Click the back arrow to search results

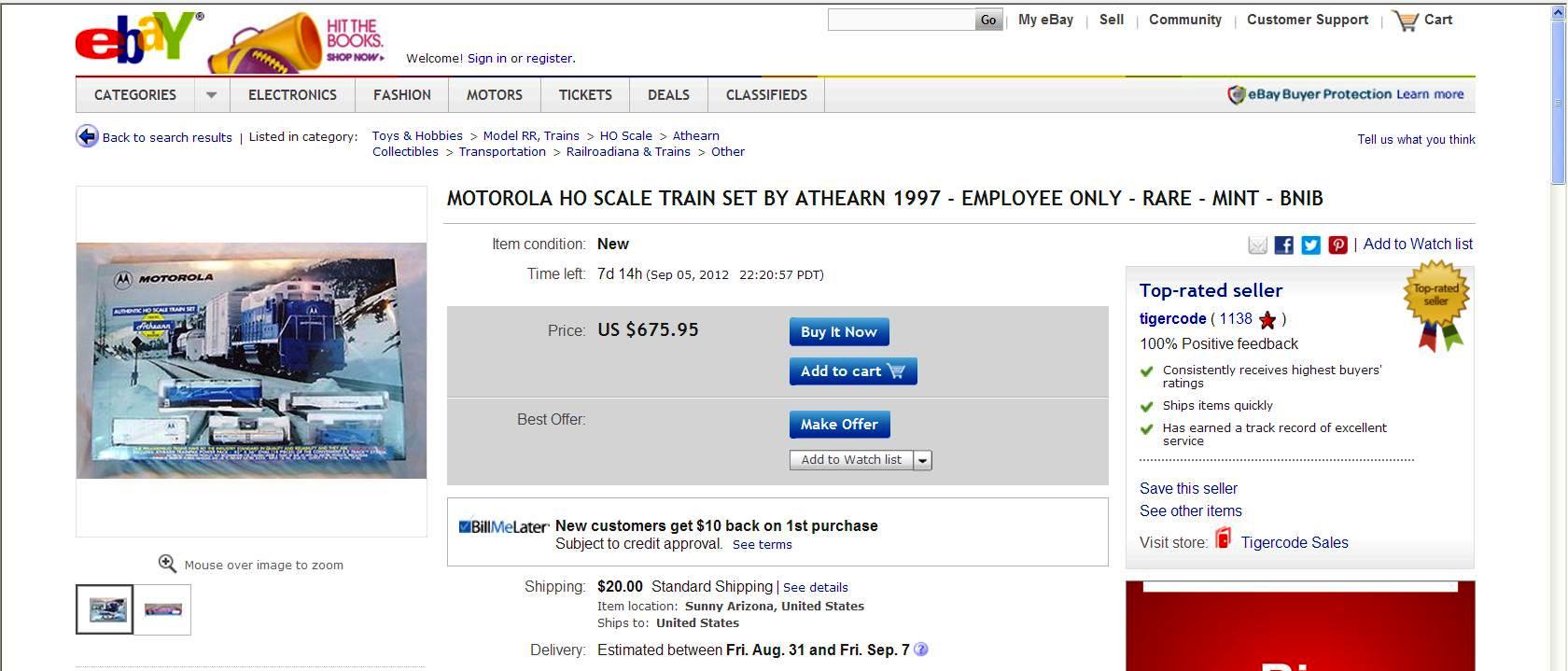pos(87,136)
